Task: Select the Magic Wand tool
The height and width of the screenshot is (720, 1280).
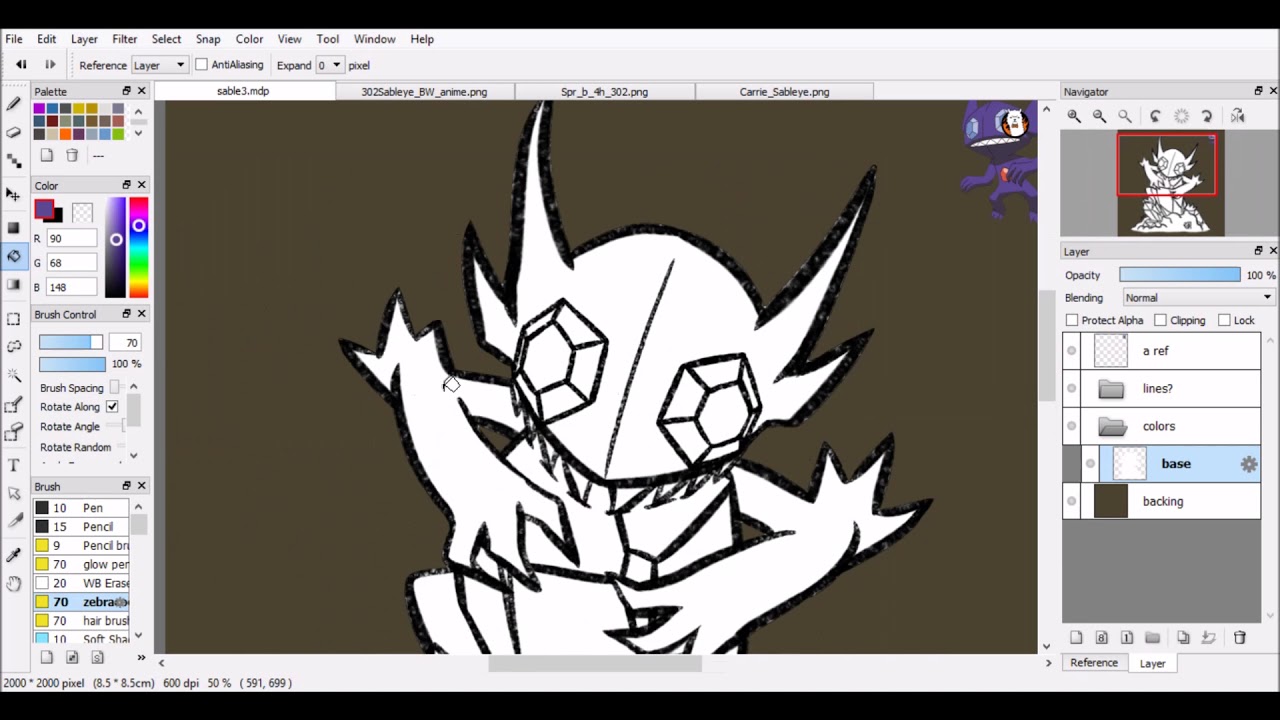Action: coord(14,375)
